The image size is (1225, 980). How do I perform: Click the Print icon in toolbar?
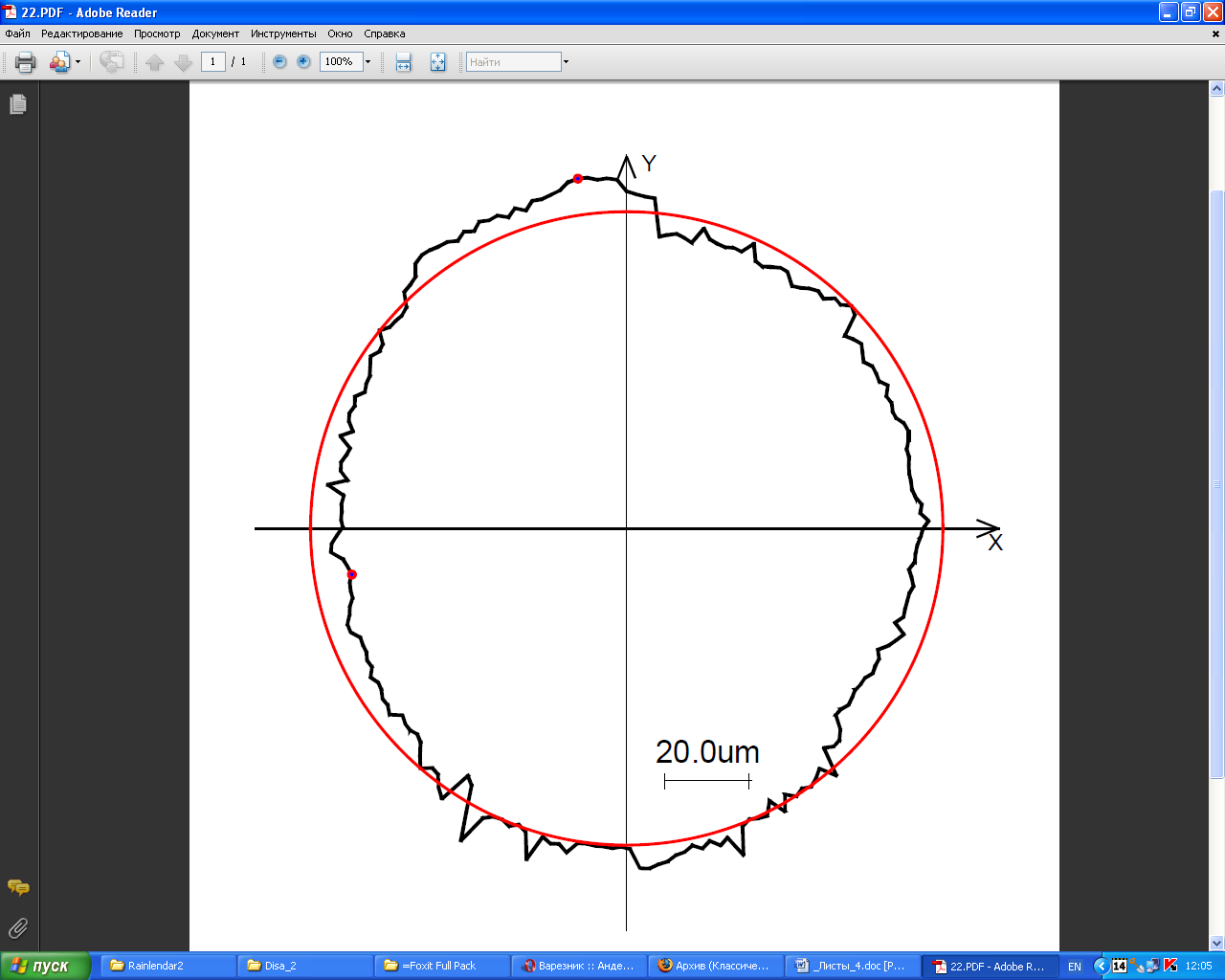(25, 62)
